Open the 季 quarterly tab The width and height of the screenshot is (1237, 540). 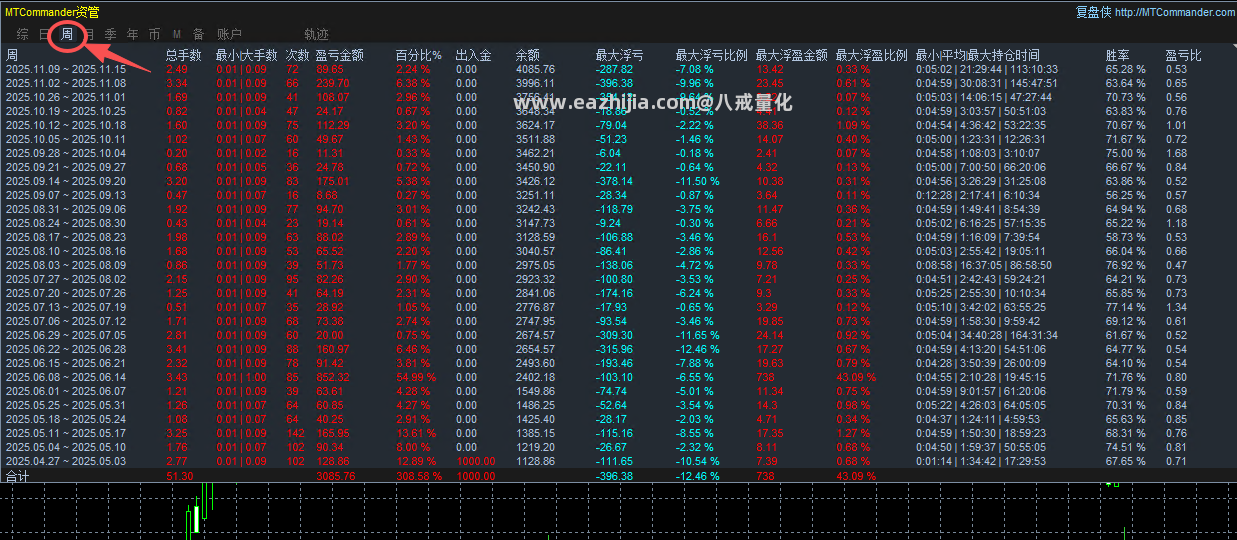tap(110, 35)
